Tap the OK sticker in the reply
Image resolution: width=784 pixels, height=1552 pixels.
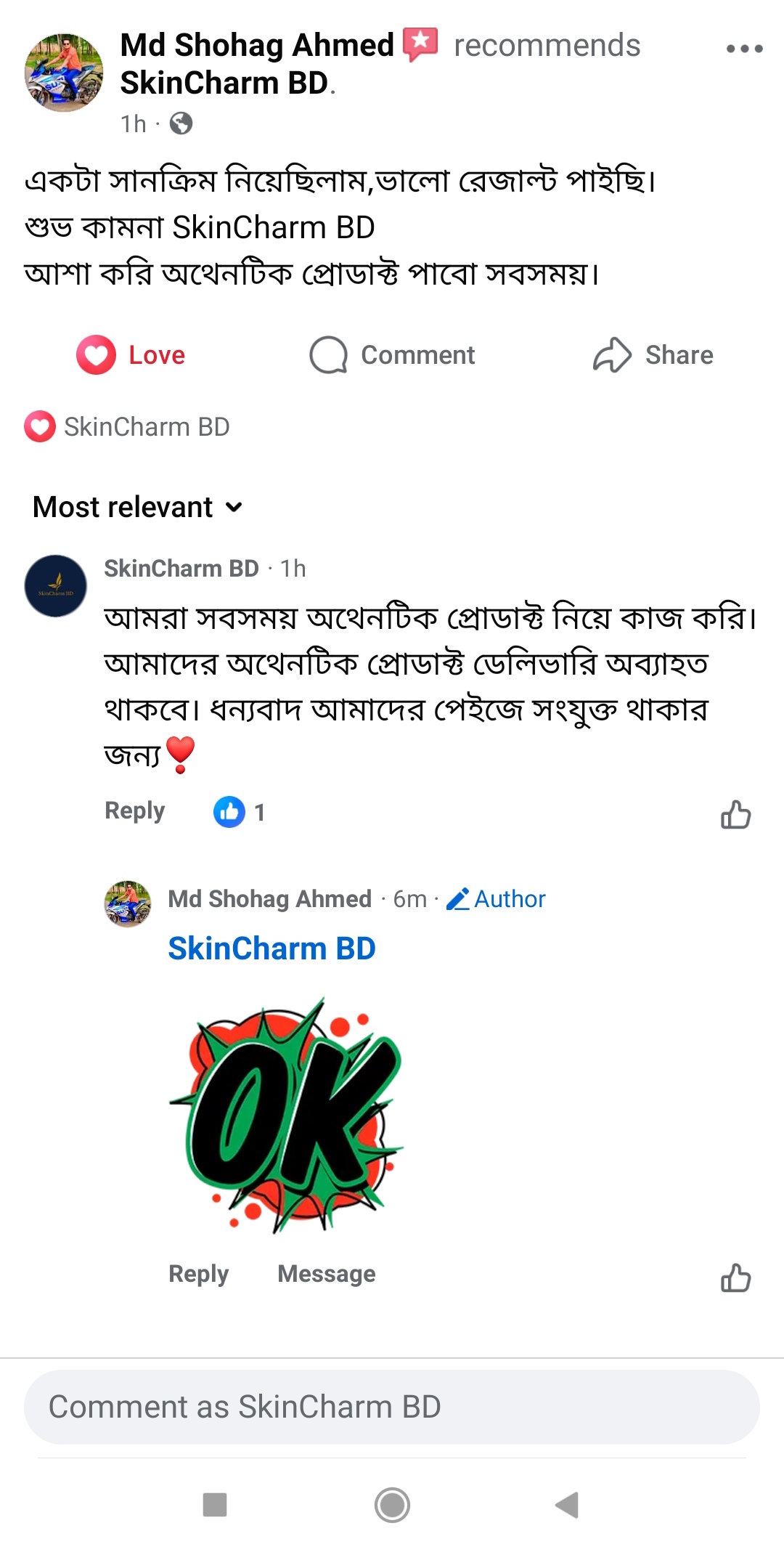287,1115
